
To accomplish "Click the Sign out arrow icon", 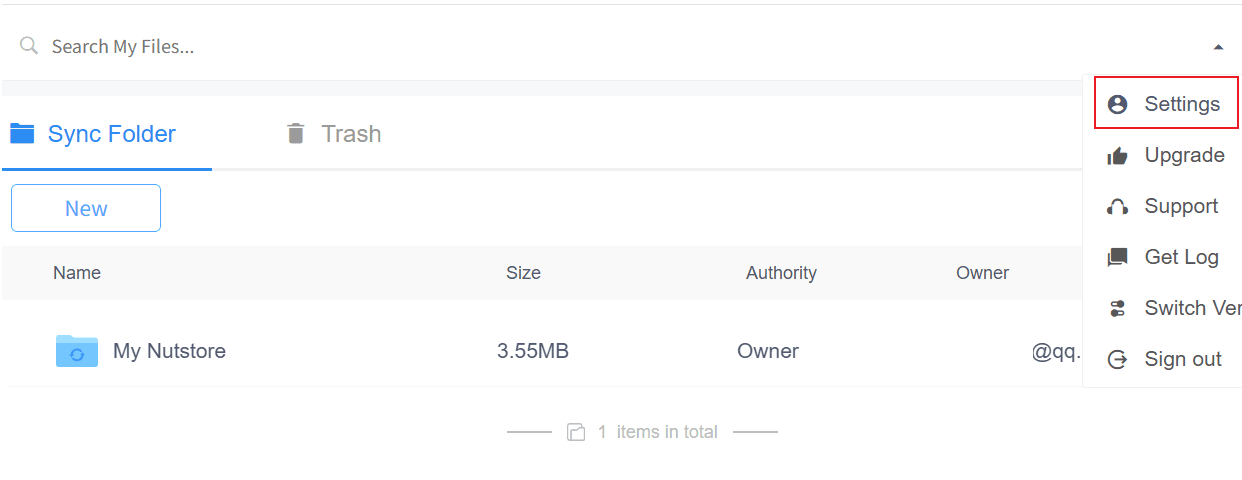I will click(x=1118, y=360).
